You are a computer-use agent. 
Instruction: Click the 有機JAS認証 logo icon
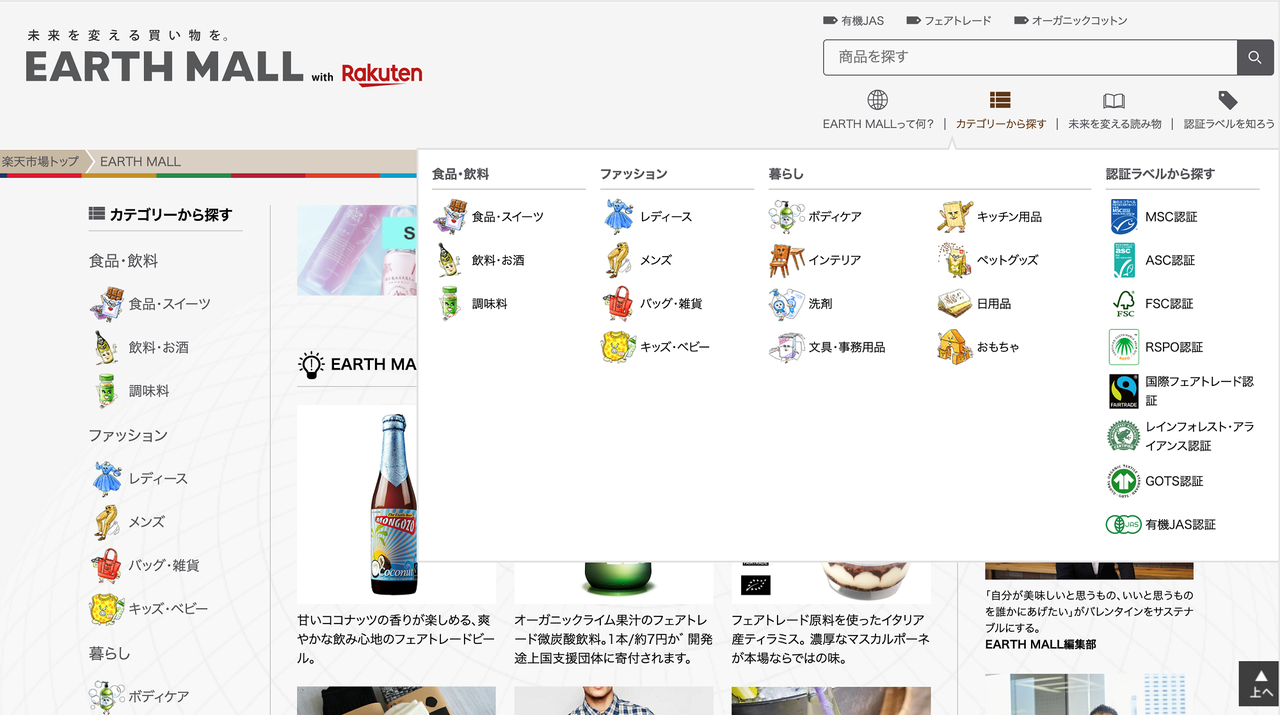click(x=1124, y=524)
